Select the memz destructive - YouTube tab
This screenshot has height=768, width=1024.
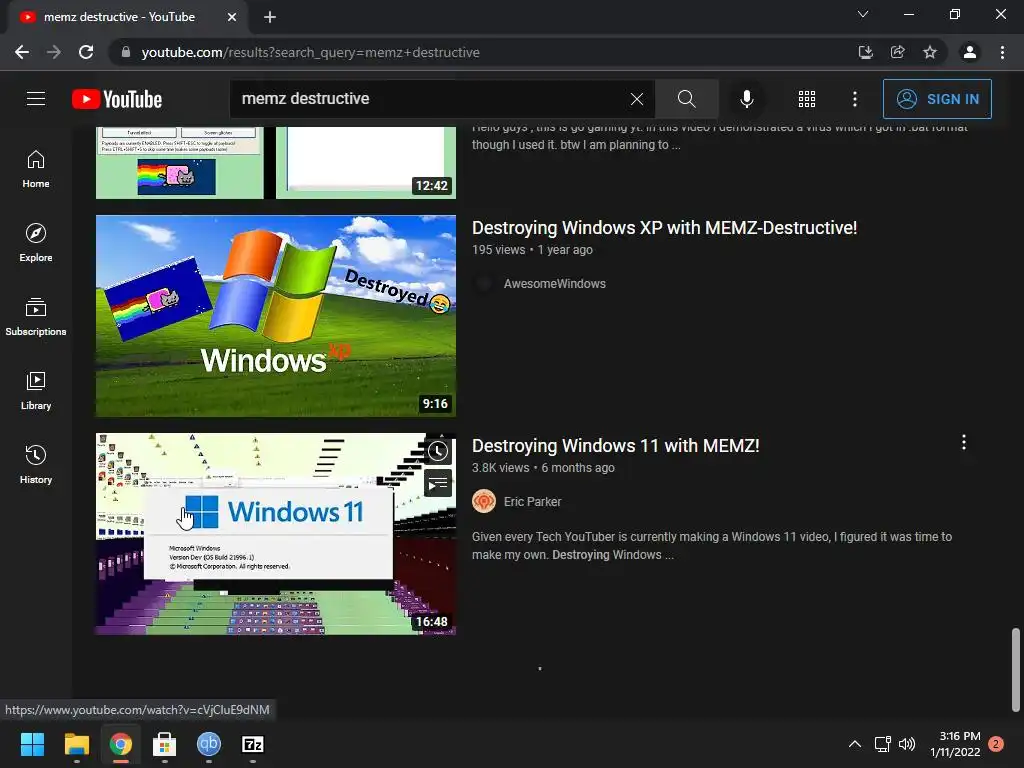tap(127, 17)
